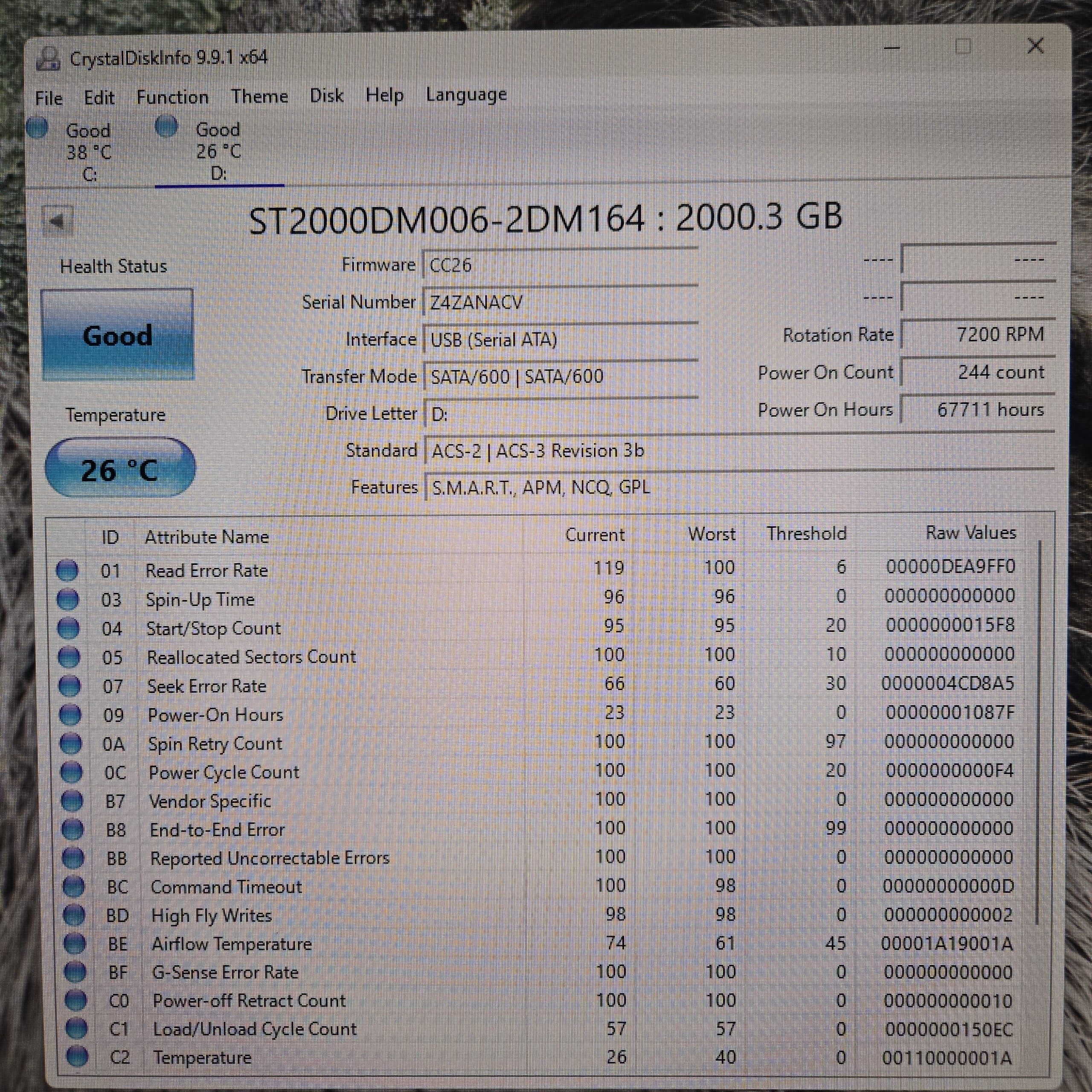Image resolution: width=1092 pixels, height=1092 pixels.
Task: Click the Worst column header
Action: (x=712, y=534)
